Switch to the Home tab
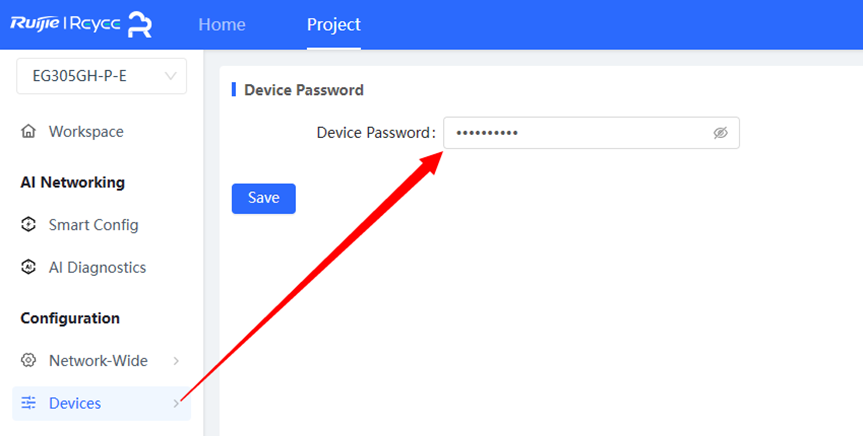 click(222, 24)
